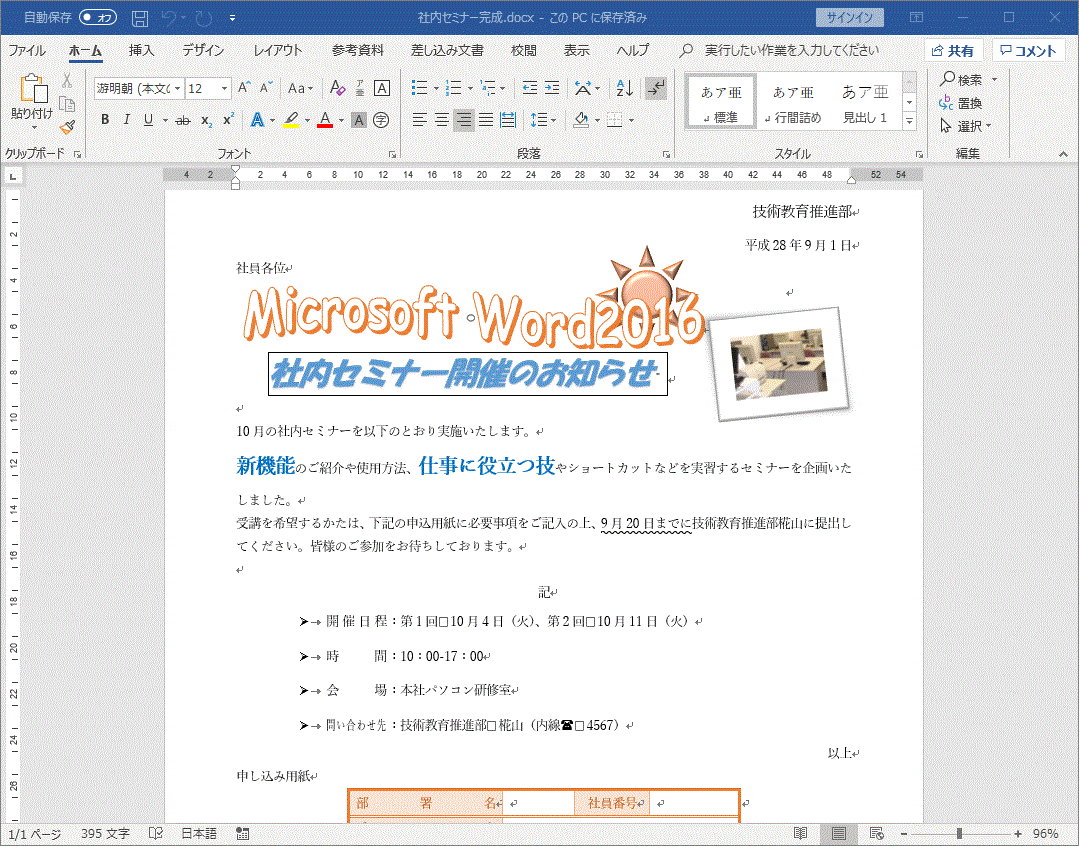Click the increase indent icon
1079x846 pixels.
pos(552,88)
